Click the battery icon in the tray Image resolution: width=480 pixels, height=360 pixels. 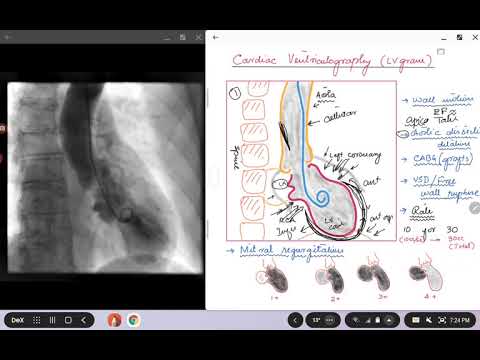tap(378, 320)
